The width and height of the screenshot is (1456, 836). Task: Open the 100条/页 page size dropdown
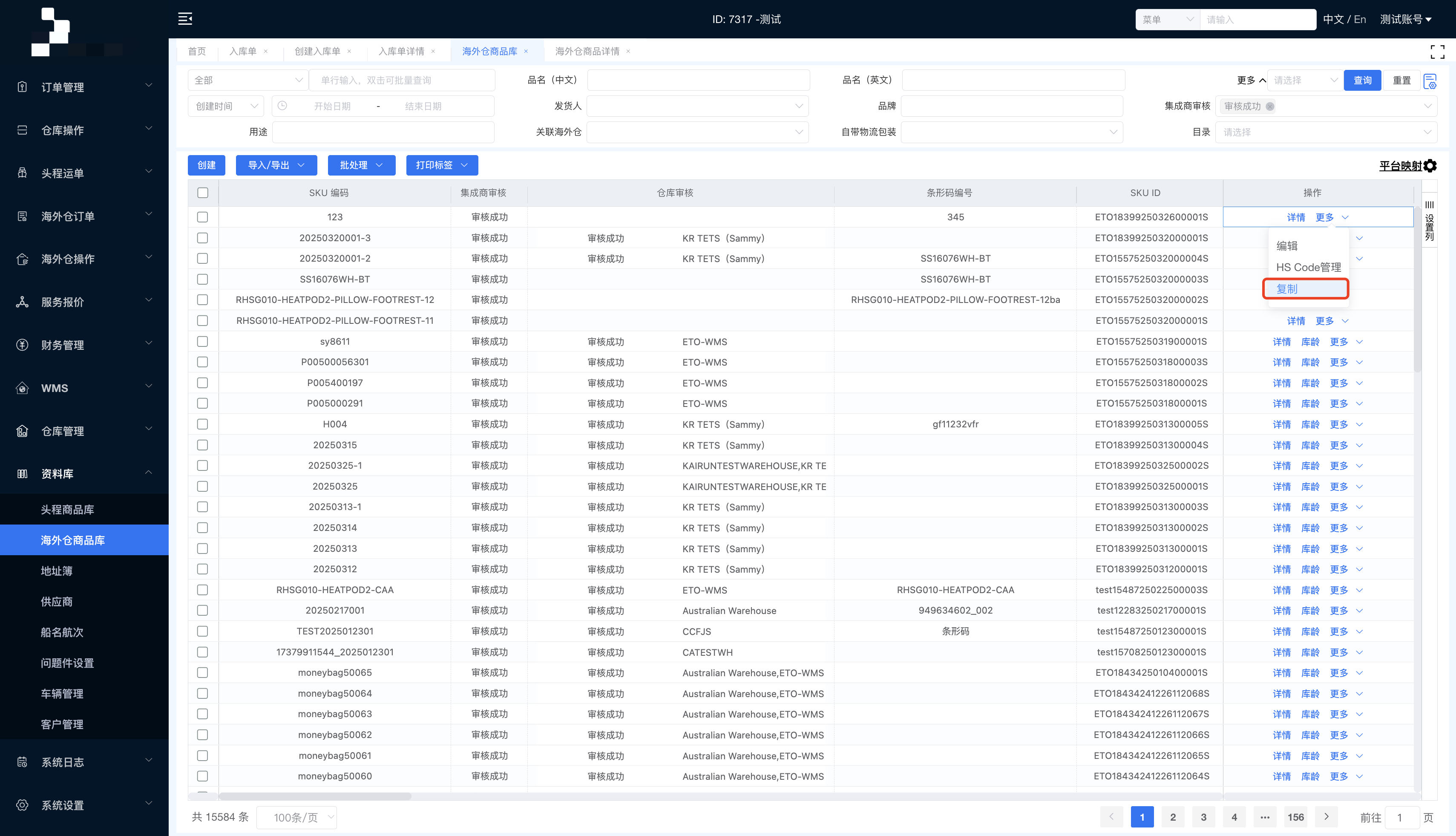[296, 817]
